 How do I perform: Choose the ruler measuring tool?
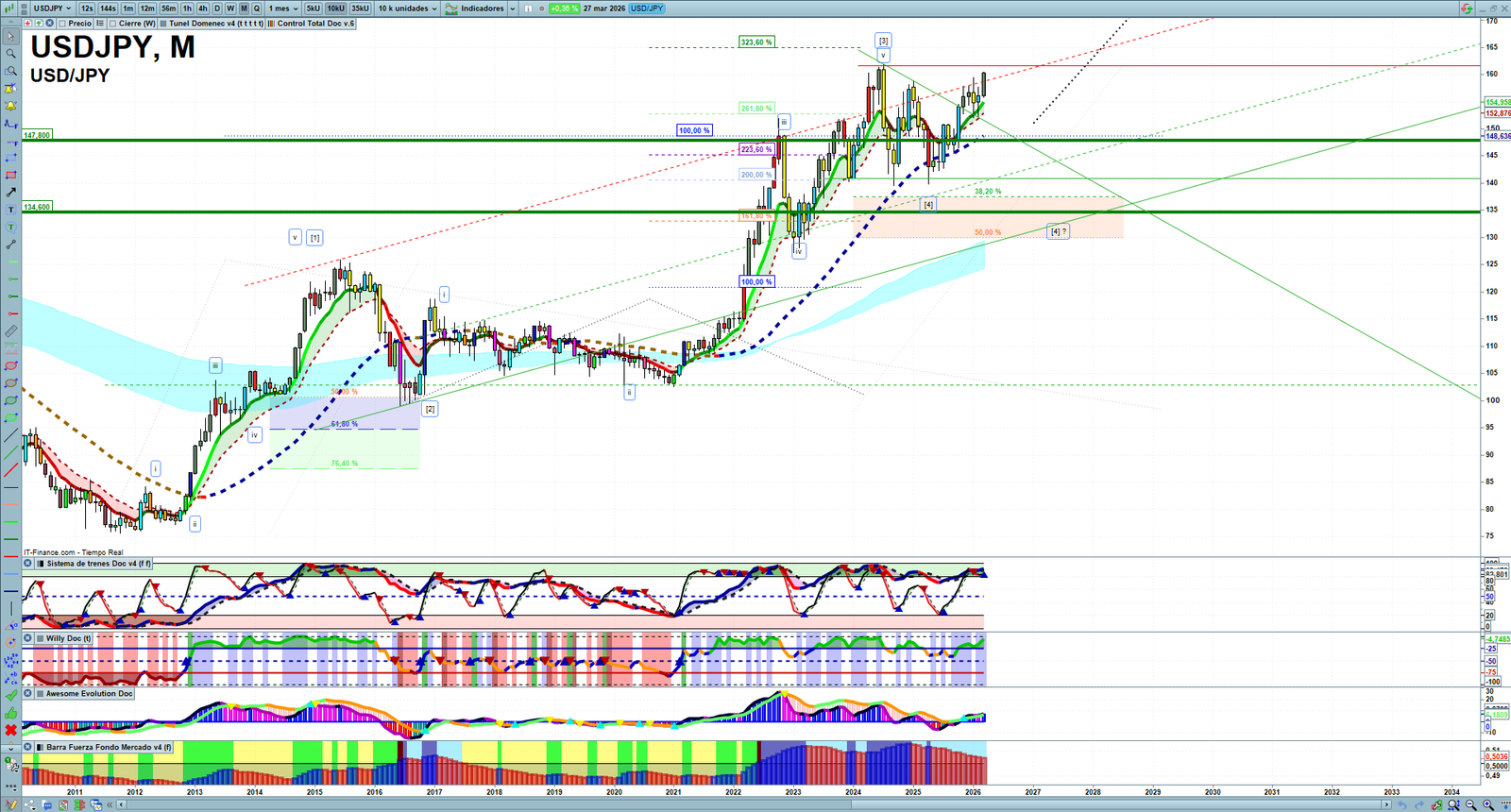(10, 331)
